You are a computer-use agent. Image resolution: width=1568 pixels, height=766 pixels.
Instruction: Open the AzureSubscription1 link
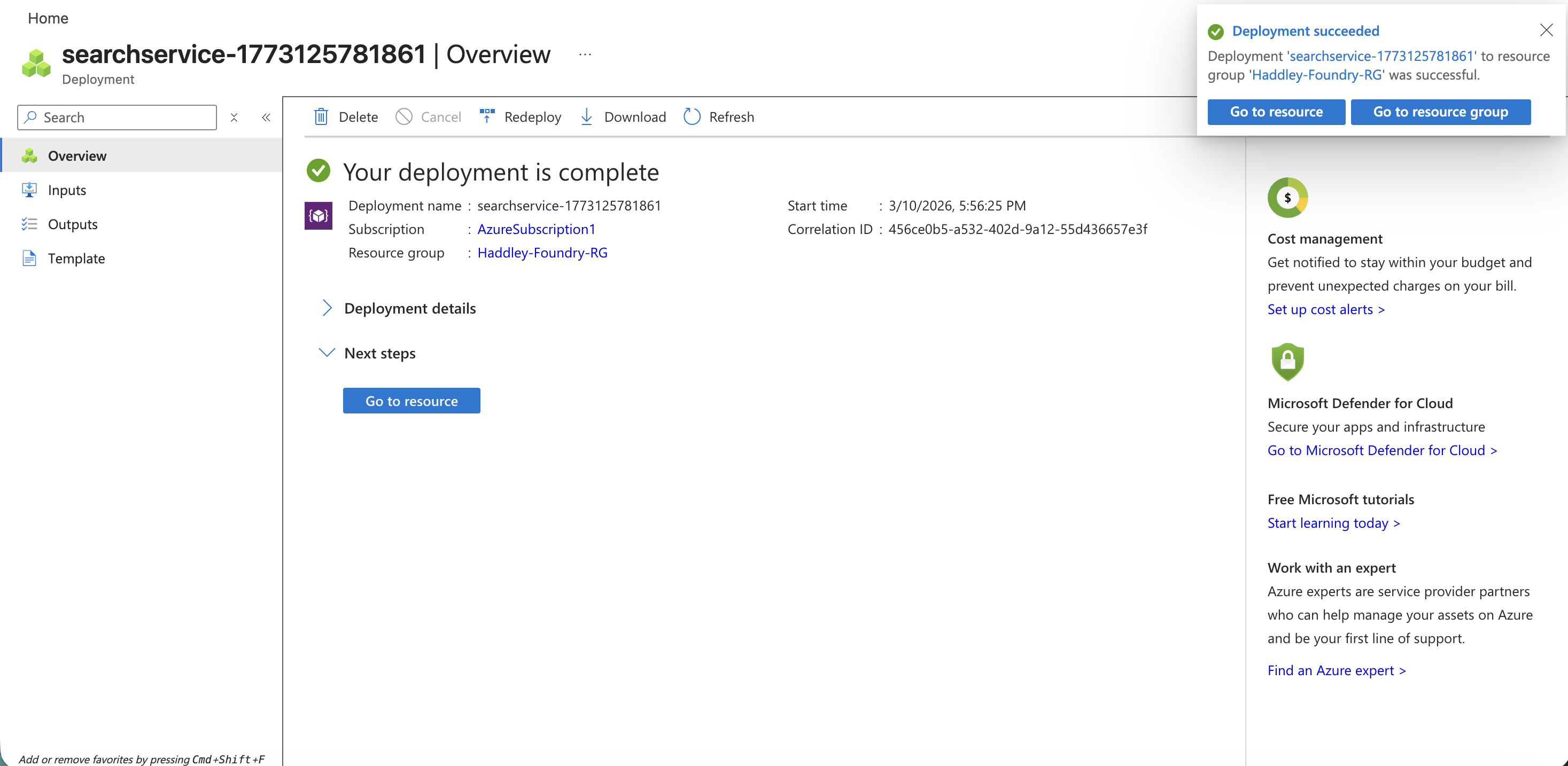click(535, 229)
